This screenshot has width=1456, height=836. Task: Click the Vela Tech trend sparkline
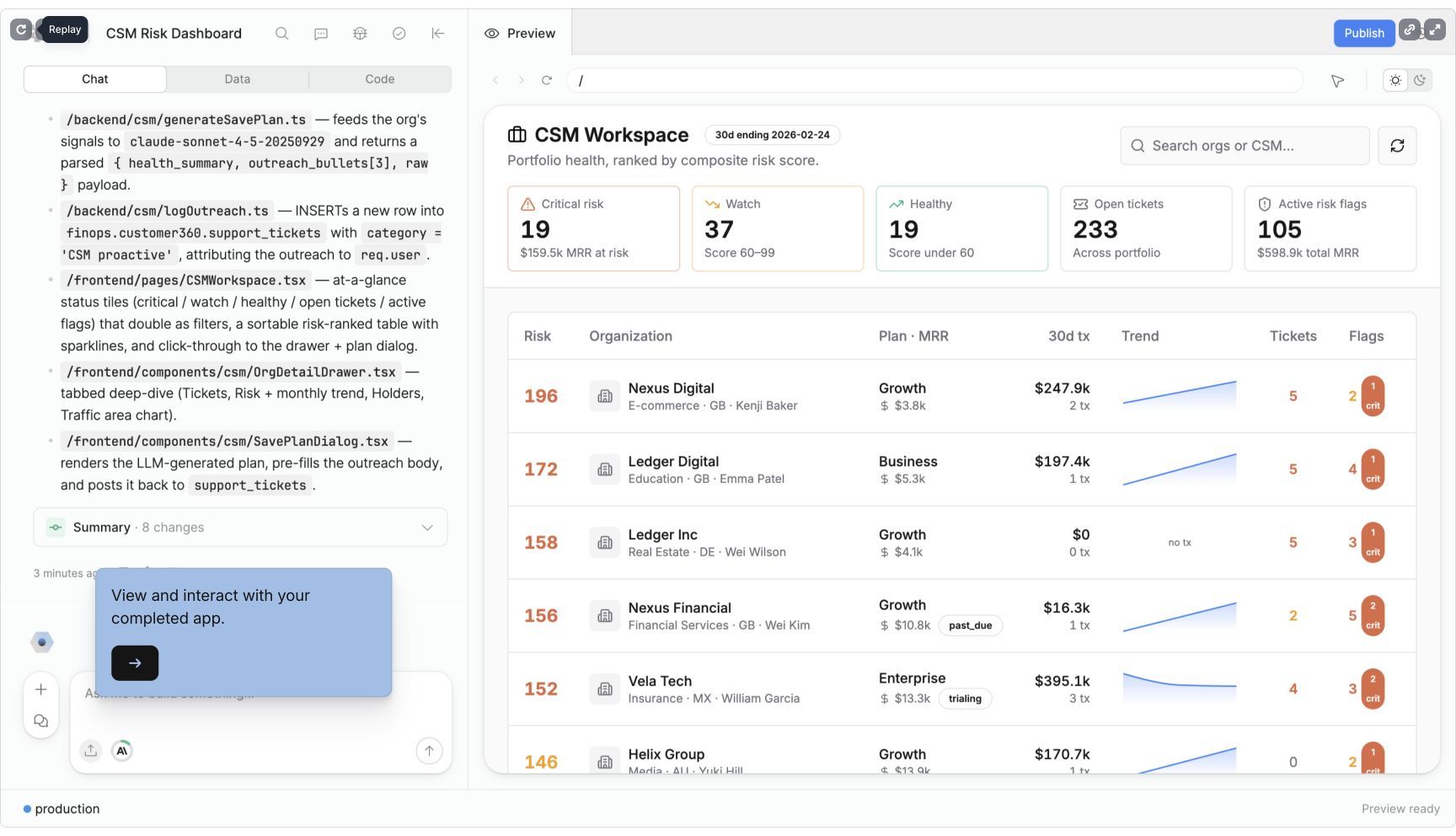(x=1180, y=689)
